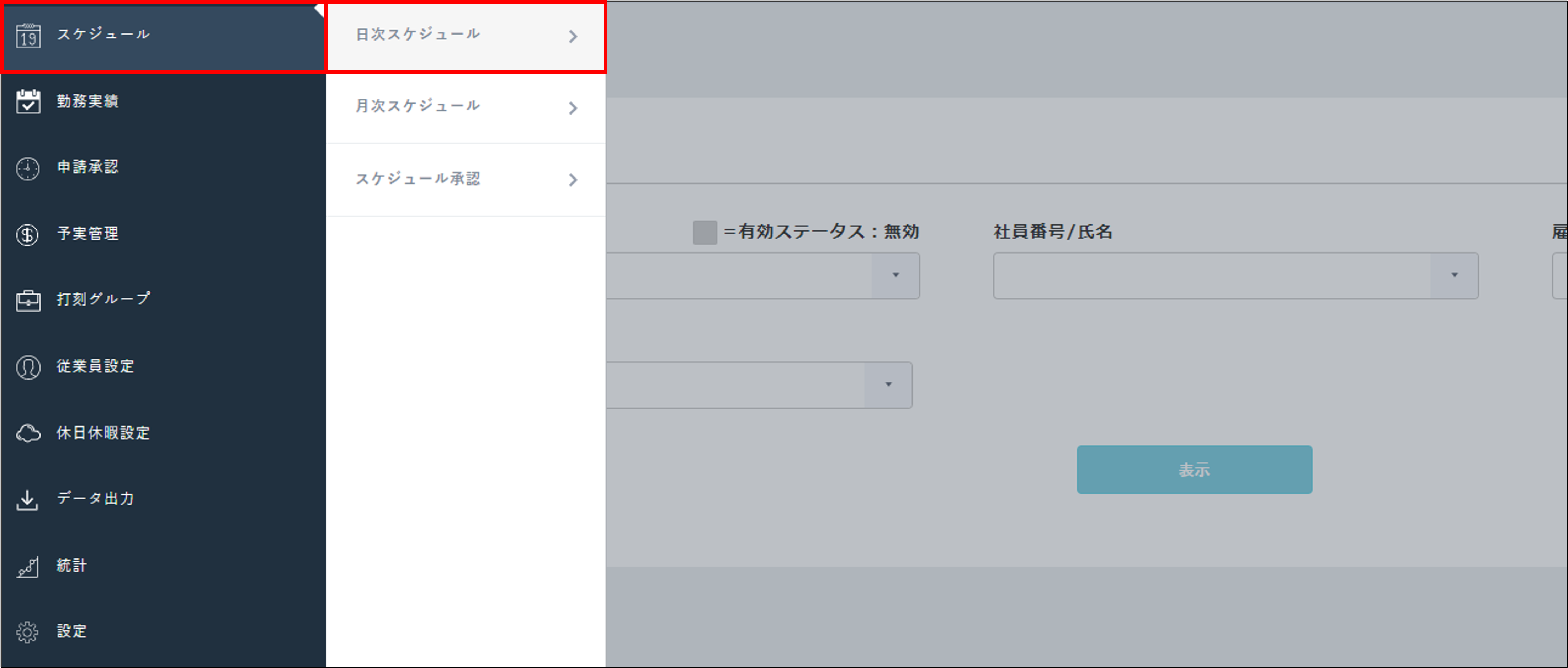The width and height of the screenshot is (1568, 668).
Task: Click the gray 有効ステータス:無効 color box
Action: (x=705, y=233)
